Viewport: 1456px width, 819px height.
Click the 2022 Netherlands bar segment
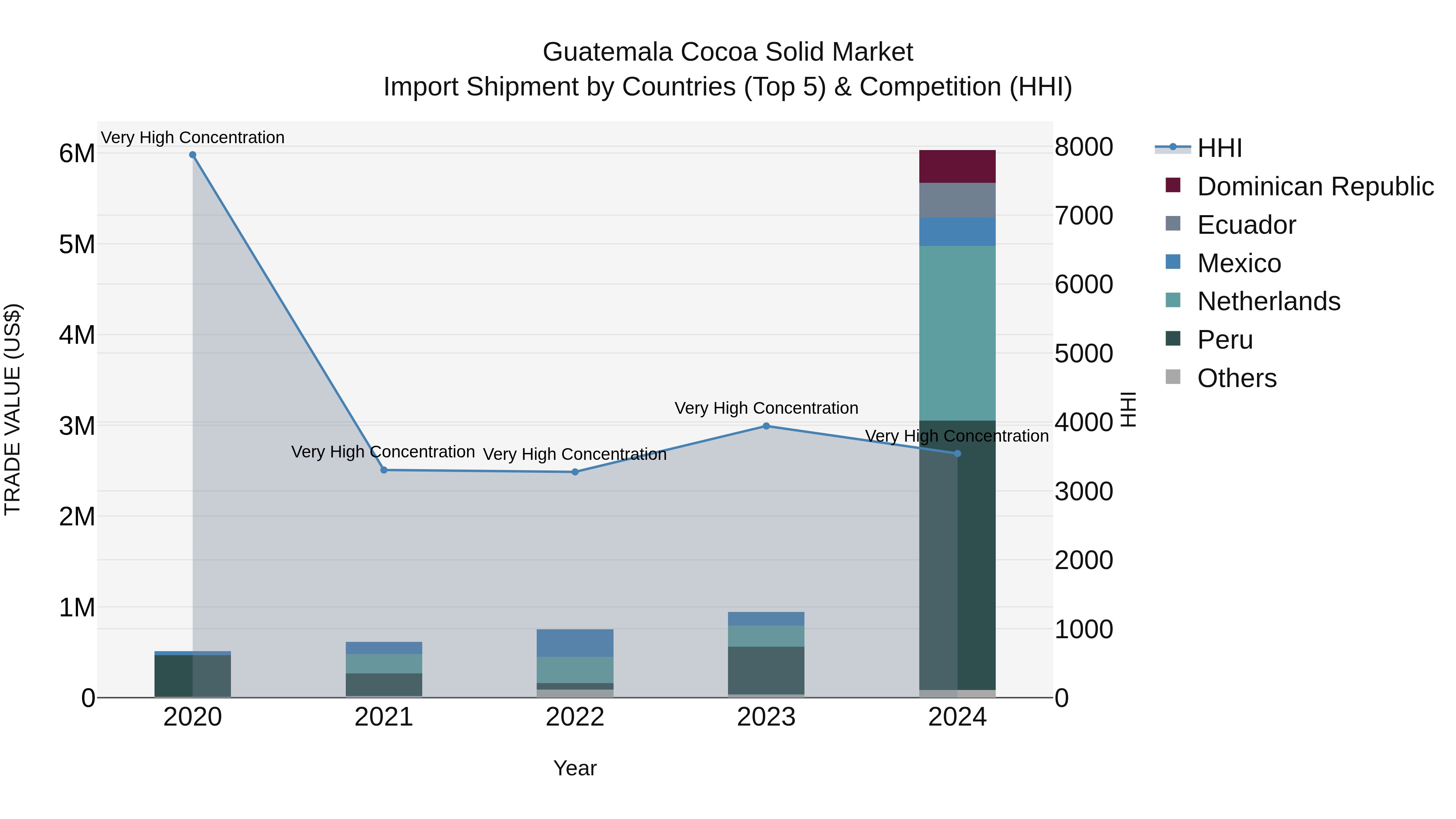coord(575,670)
